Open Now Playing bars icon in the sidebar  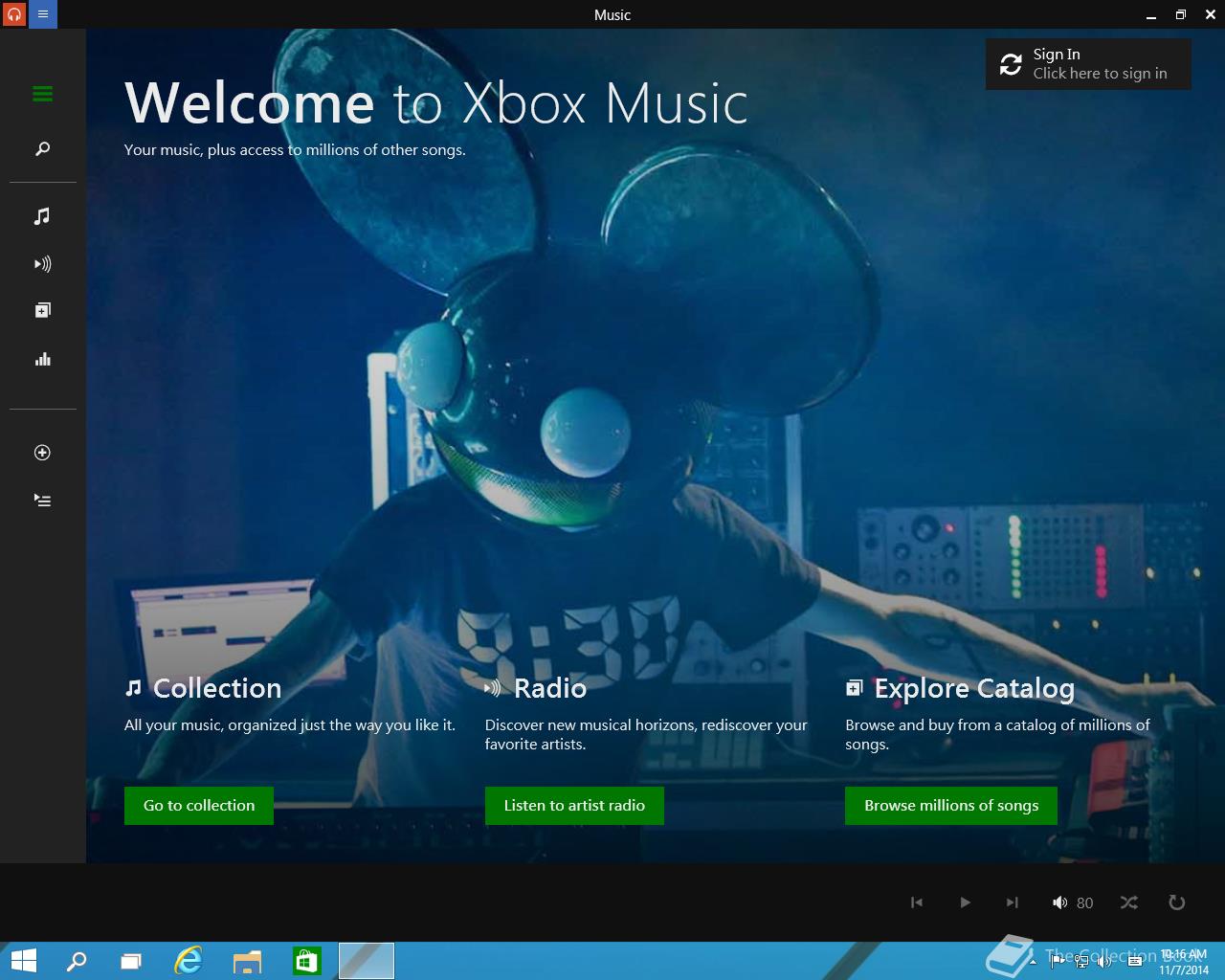pyautogui.click(x=42, y=360)
